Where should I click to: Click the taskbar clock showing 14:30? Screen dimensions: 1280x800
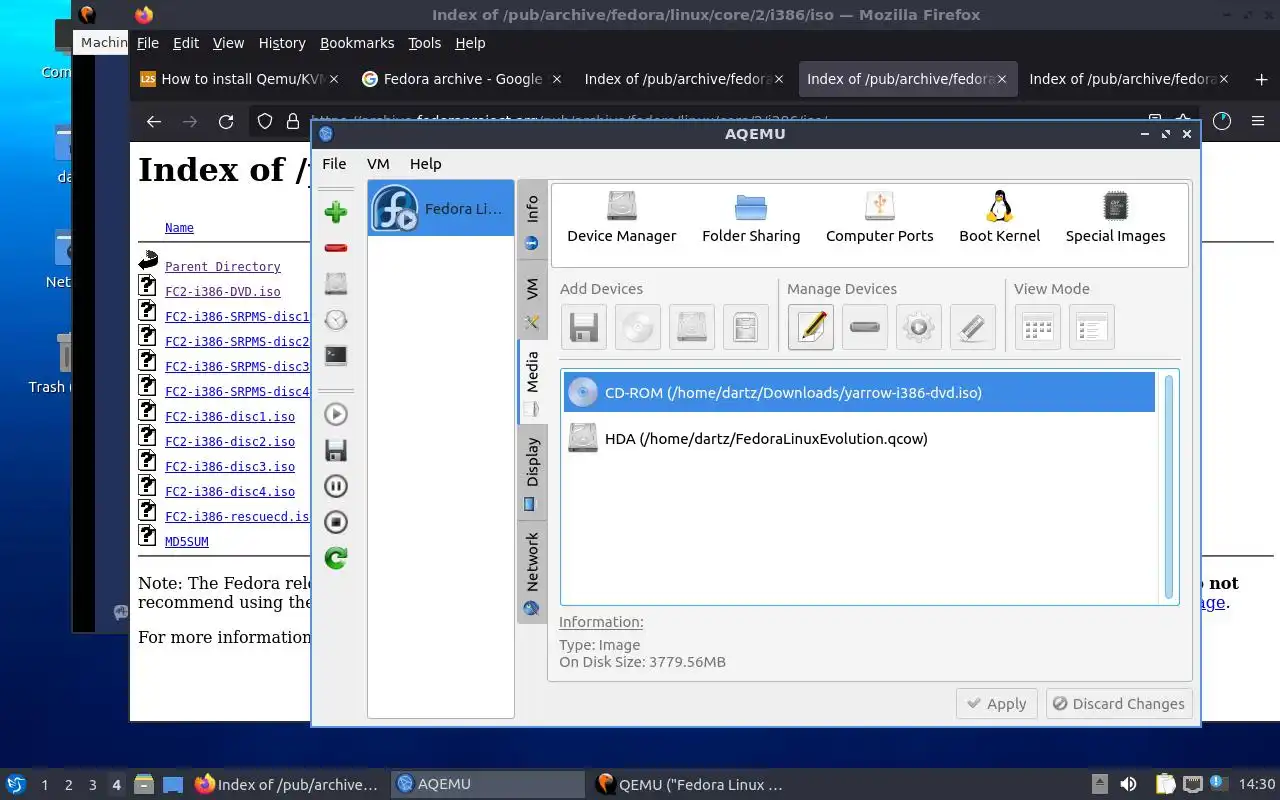[1257, 785]
